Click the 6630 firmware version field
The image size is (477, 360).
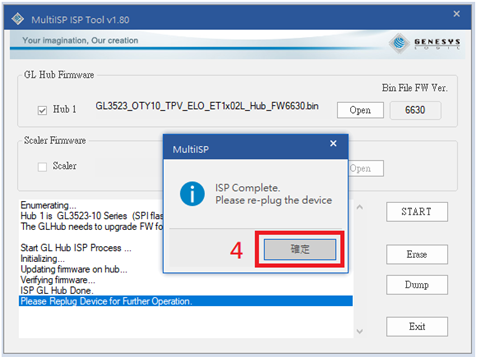[x=415, y=110]
